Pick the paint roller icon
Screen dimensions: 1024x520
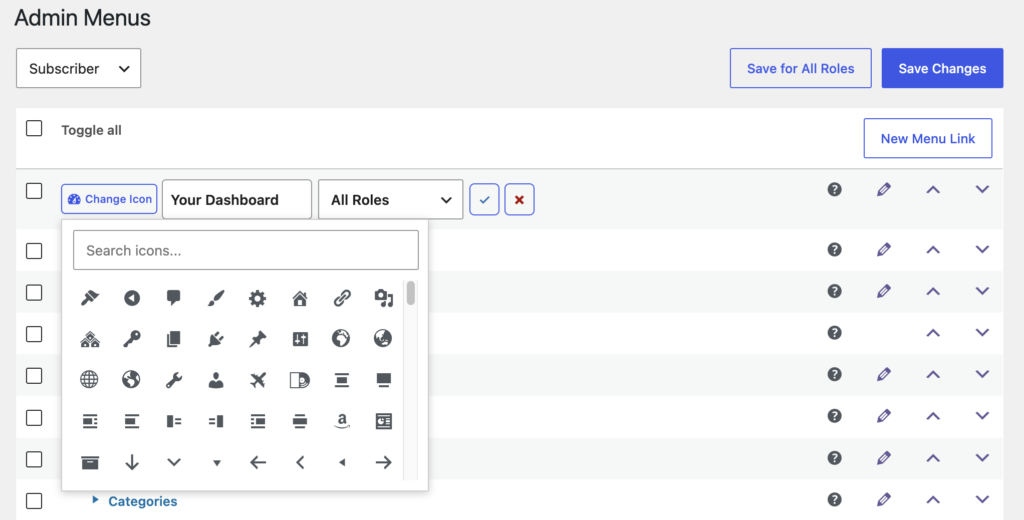[89, 298]
